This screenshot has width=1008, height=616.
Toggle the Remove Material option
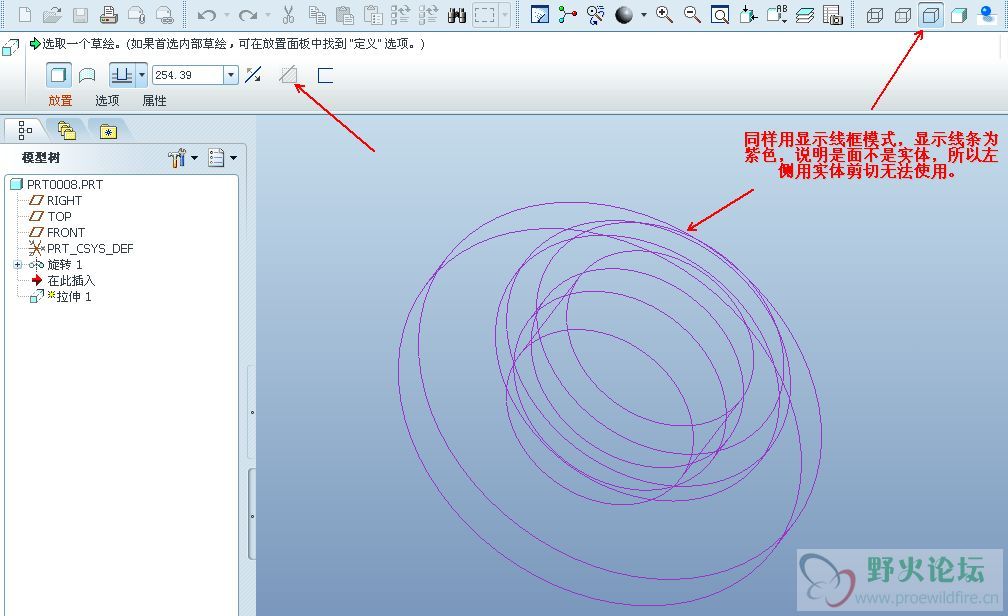[289, 75]
